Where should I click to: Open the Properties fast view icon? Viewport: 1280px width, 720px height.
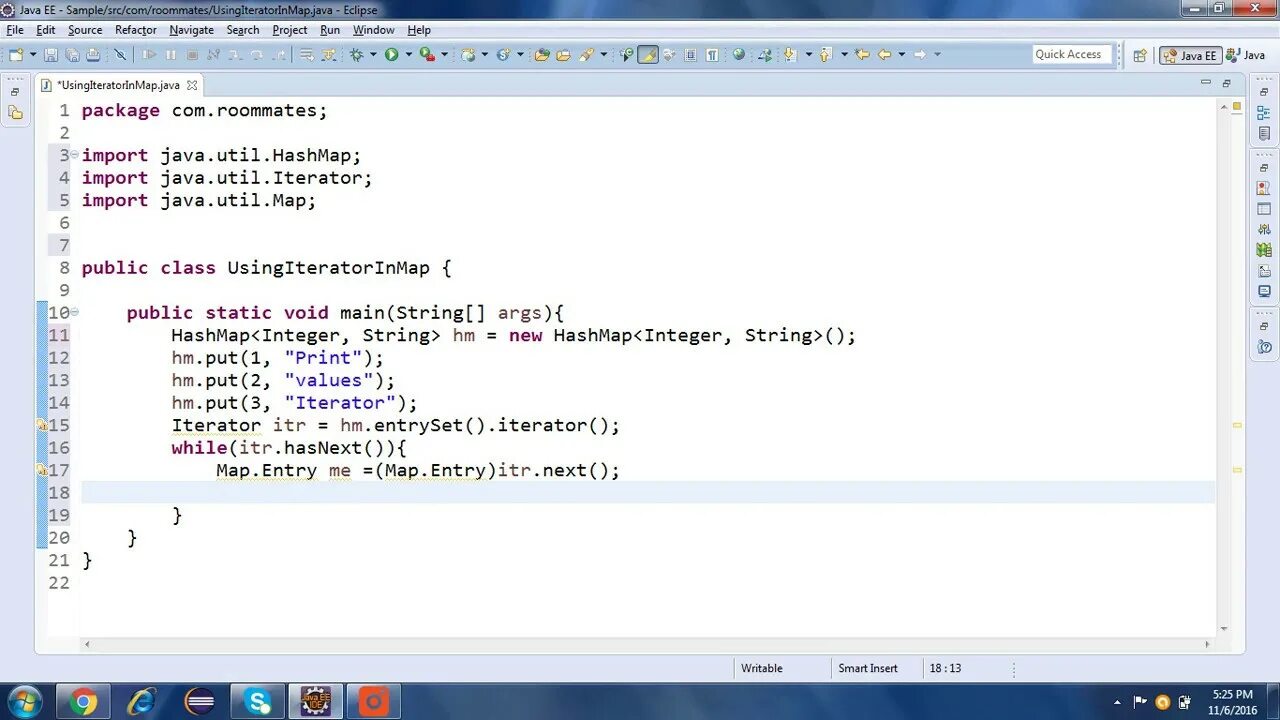(1264, 209)
